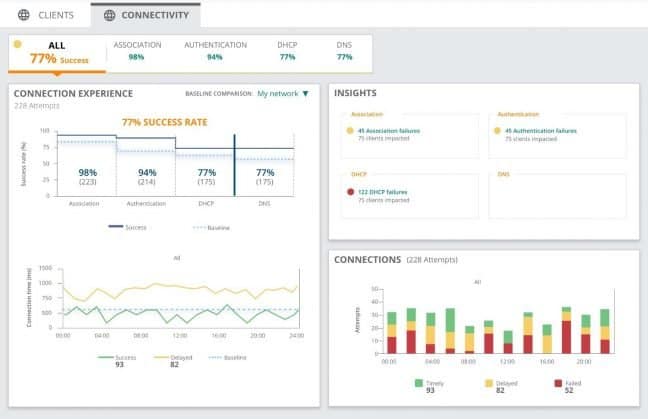Select the Authentication 94% (214) chart segment

click(x=146, y=167)
